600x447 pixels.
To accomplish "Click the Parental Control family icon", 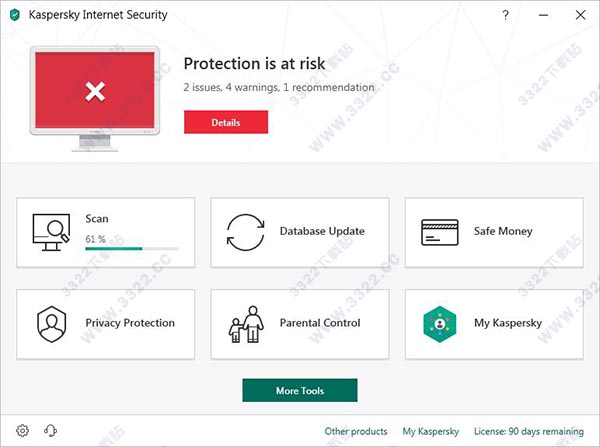I will click(x=245, y=323).
